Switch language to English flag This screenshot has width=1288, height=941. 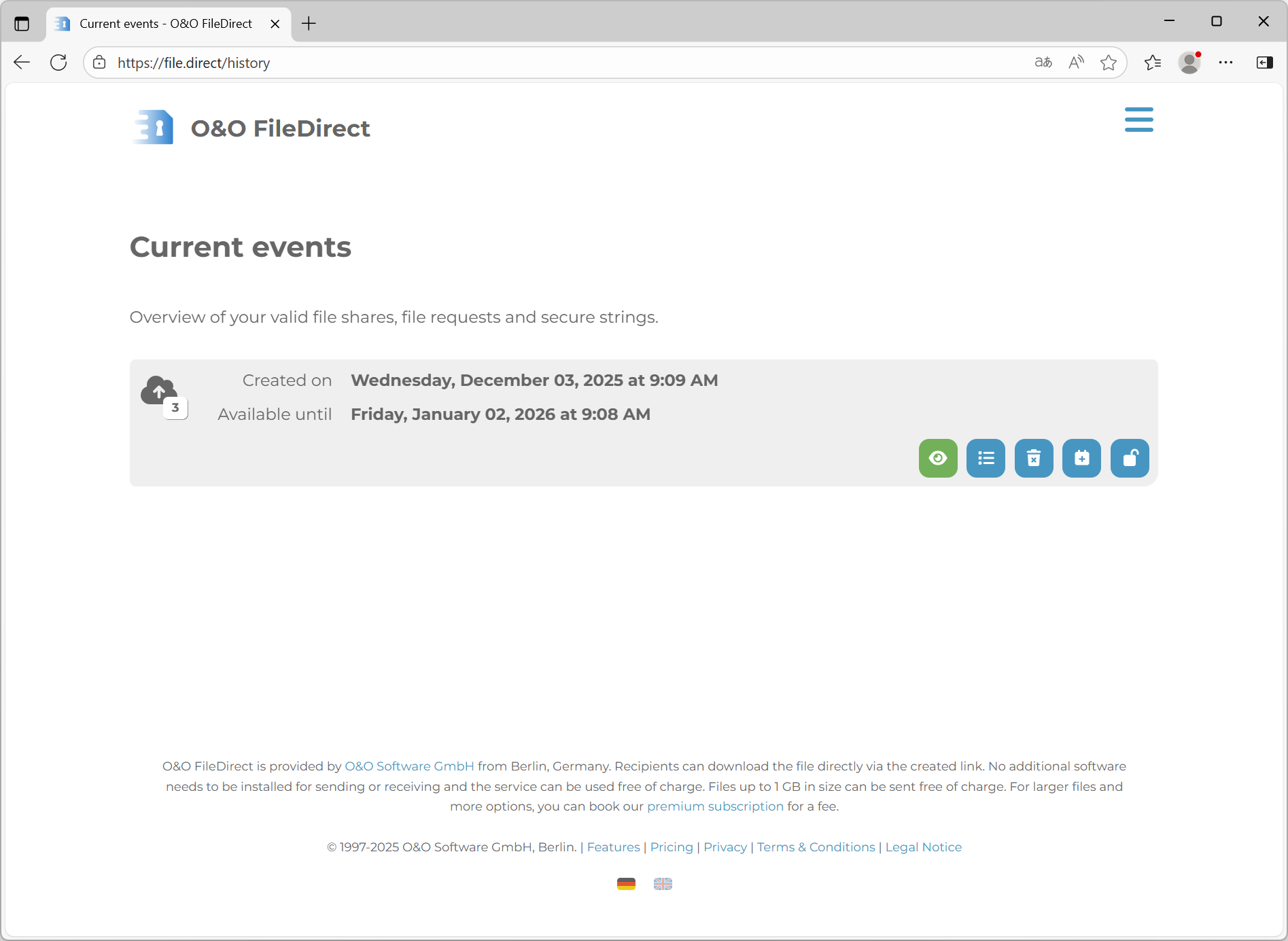(x=663, y=883)
